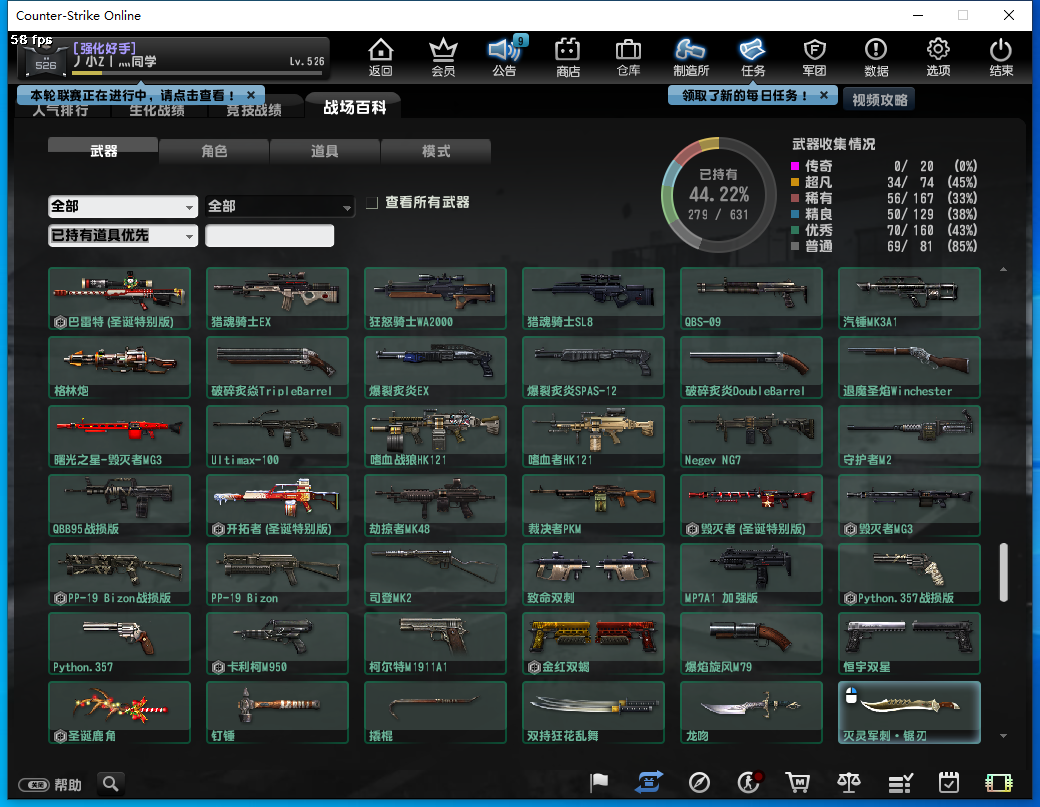The width and height of the screenshot is (1040, 807).
Task: Enable the 查看所有武器 checkbox
Action: pos(372,203)
